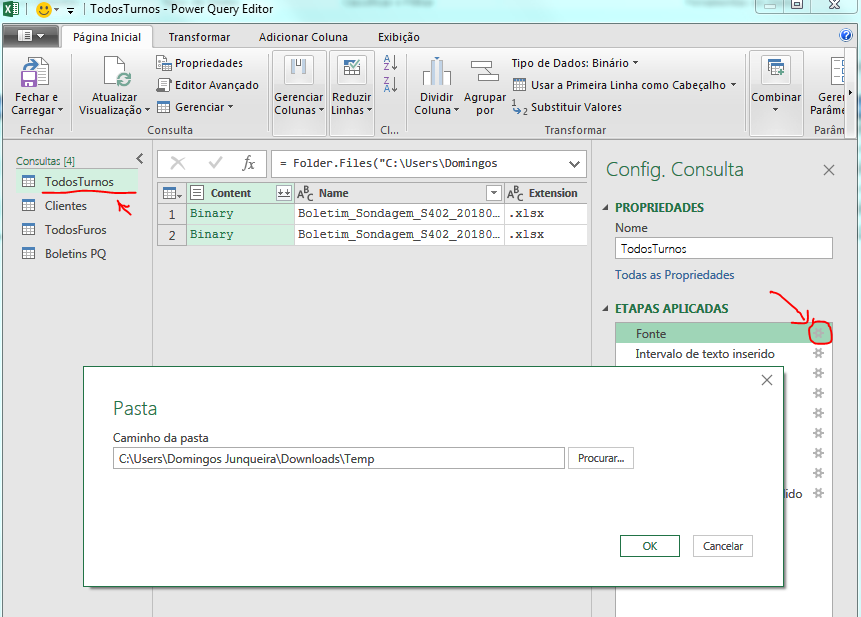Collapse the PROPRIEDADES section

click(x=606, y=207)
